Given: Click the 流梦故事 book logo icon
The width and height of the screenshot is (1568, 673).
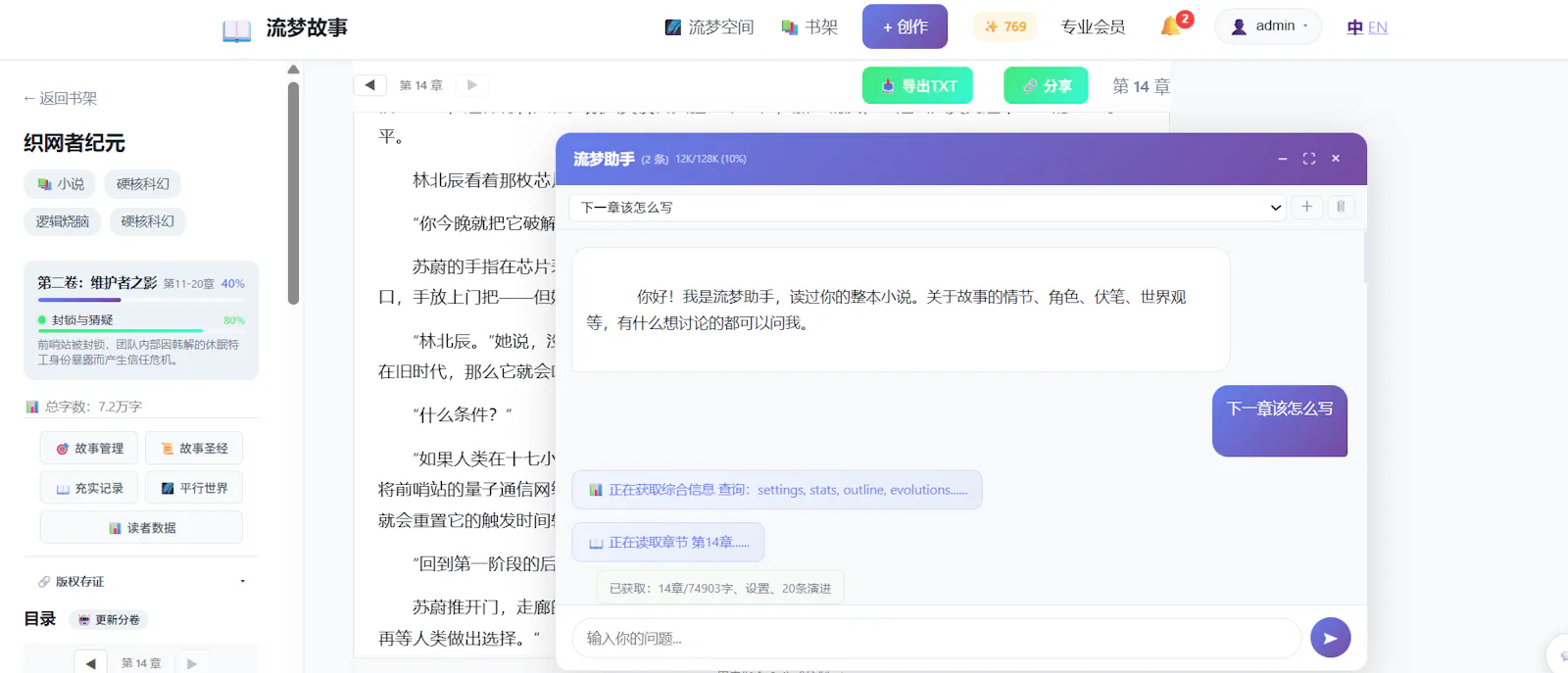Looking at the screenshot, I should coord(236,29).
